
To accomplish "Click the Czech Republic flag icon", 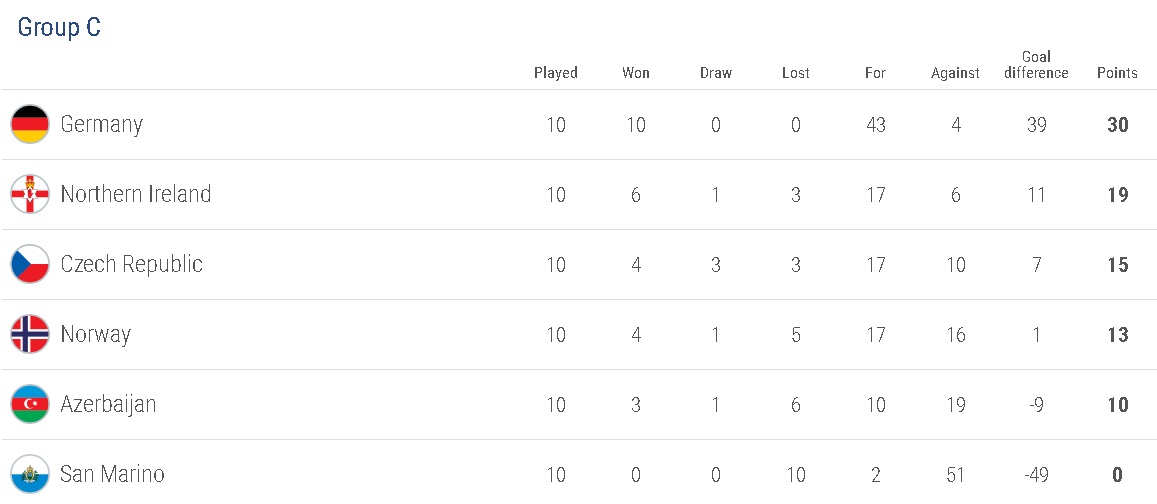I will [30, 264].
